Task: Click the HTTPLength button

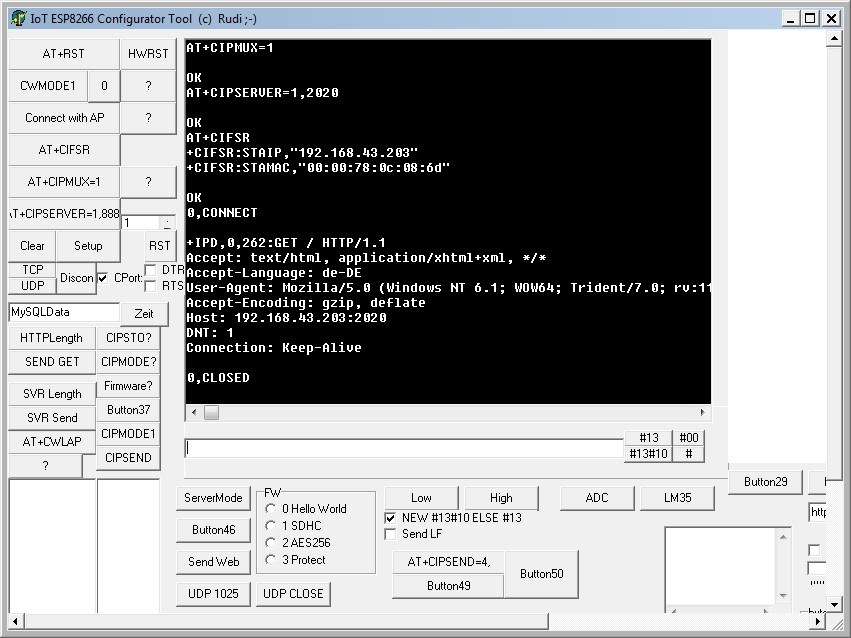Action: pyautogui.click(x=52, y=338)
